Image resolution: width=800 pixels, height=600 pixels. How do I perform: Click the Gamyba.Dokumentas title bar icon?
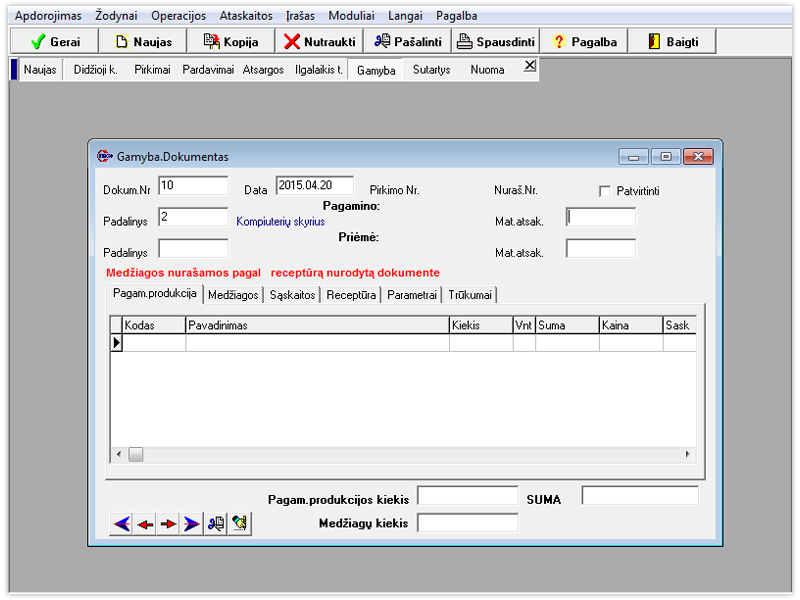coord(105,156)
